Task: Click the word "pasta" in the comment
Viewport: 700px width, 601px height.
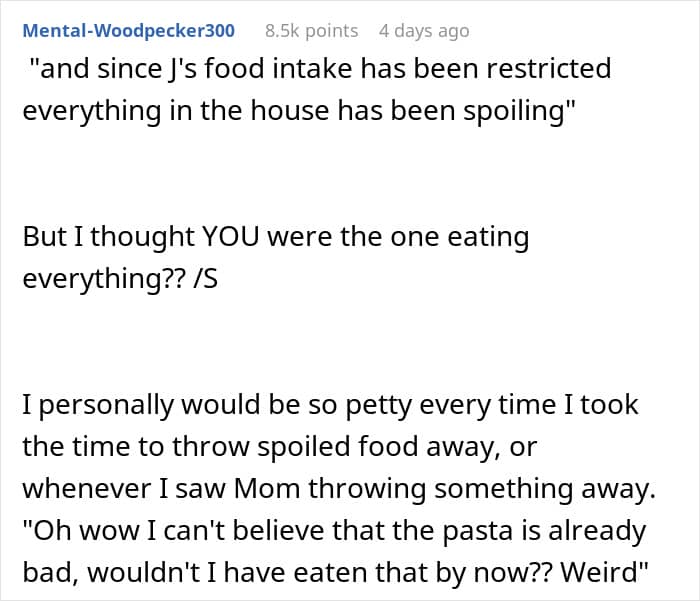Action: [478, 531]
